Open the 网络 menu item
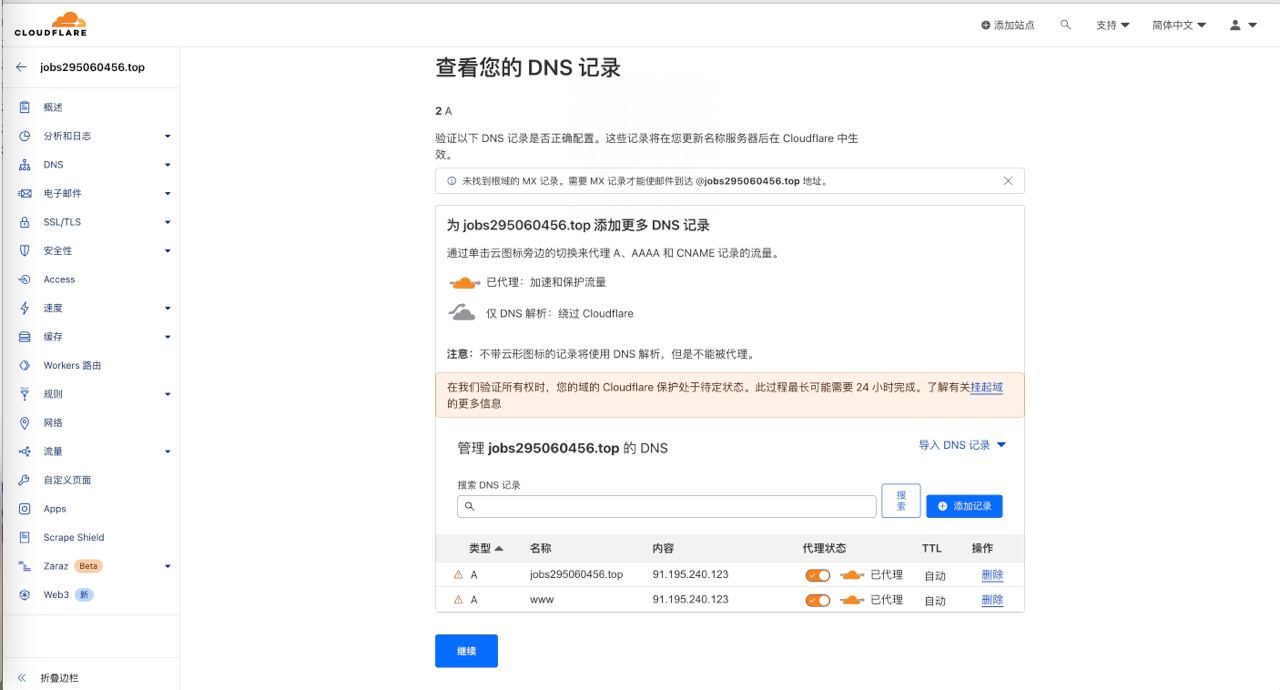 [53, 423]
